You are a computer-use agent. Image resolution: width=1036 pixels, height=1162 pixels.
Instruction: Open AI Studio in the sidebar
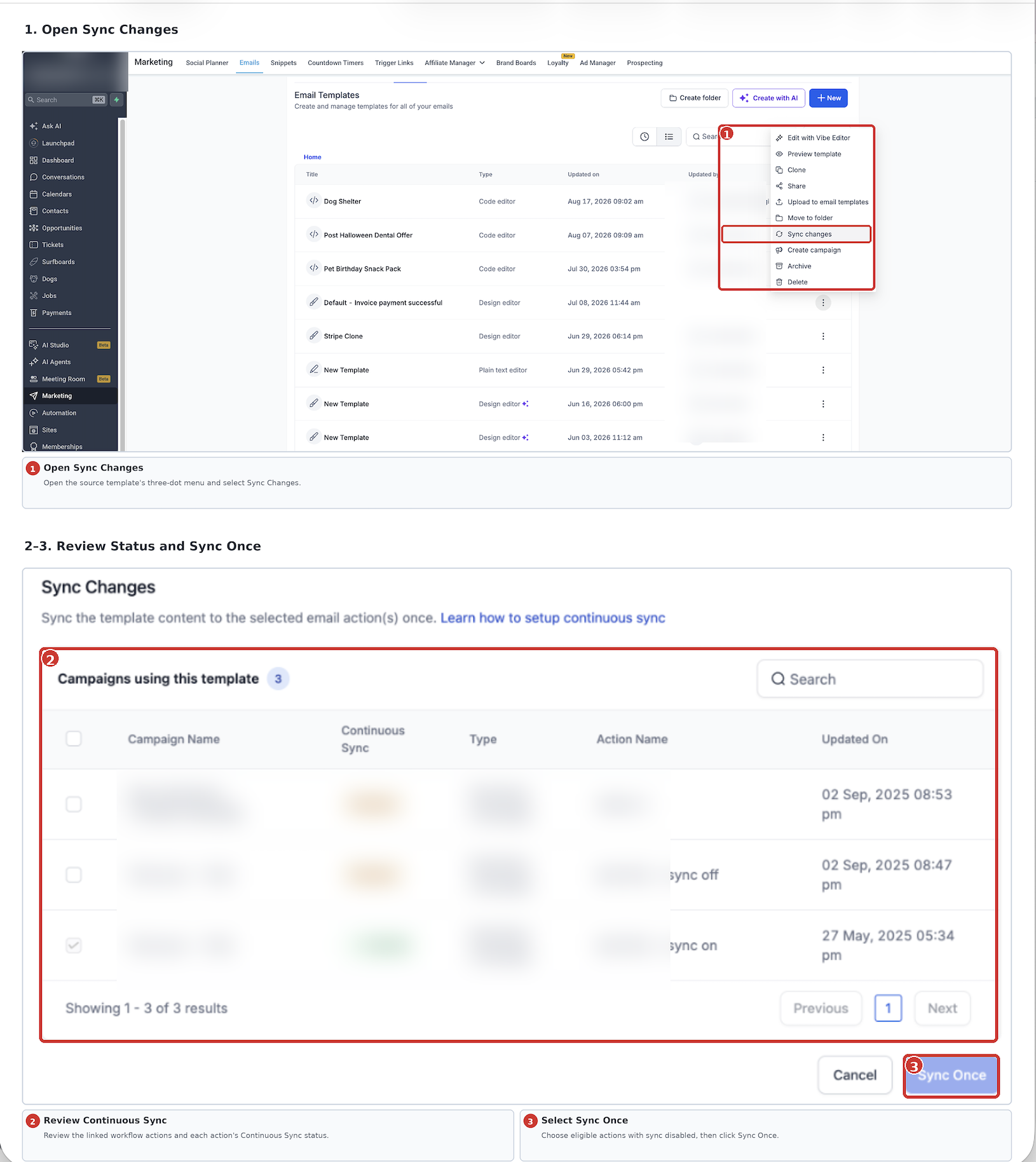click(70, 345)
